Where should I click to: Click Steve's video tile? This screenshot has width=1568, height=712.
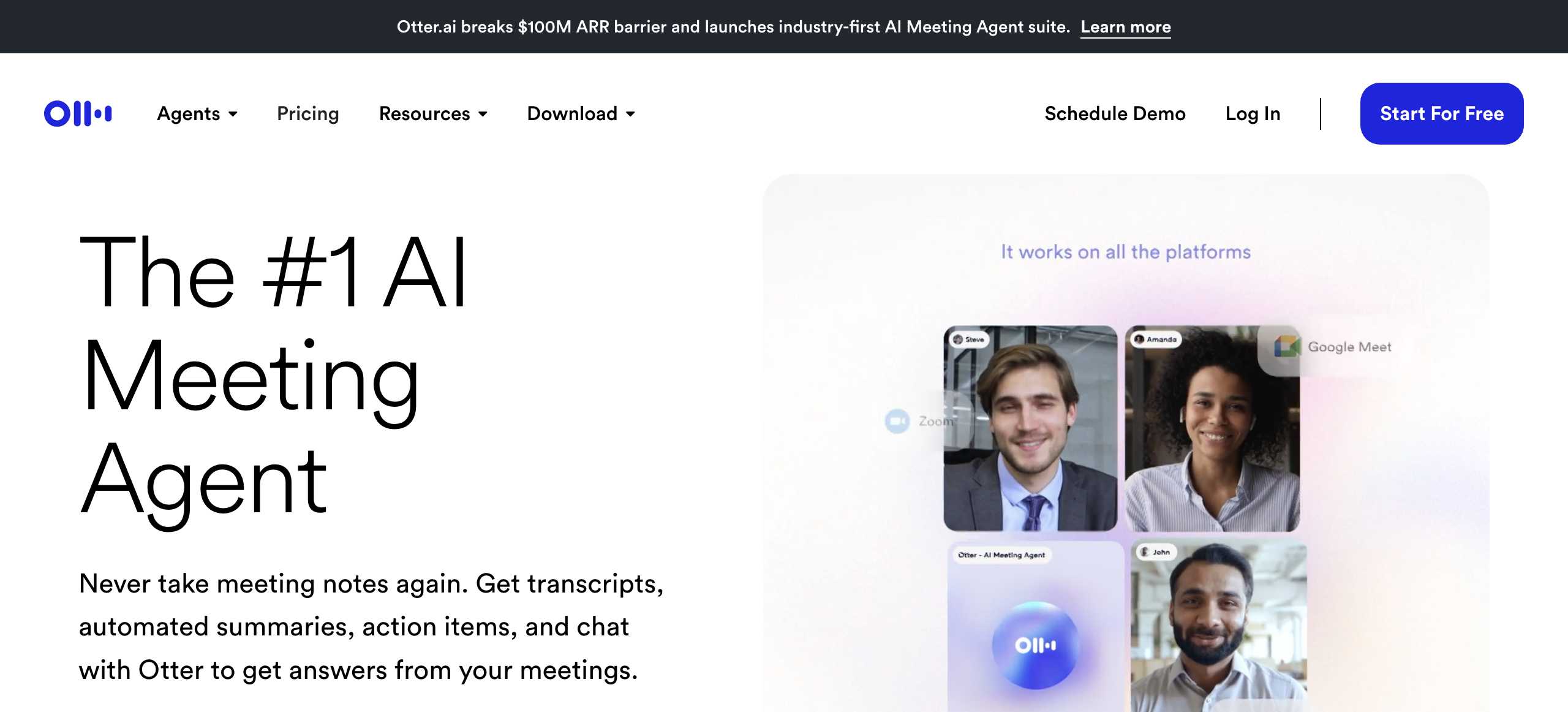point(1030,428)
